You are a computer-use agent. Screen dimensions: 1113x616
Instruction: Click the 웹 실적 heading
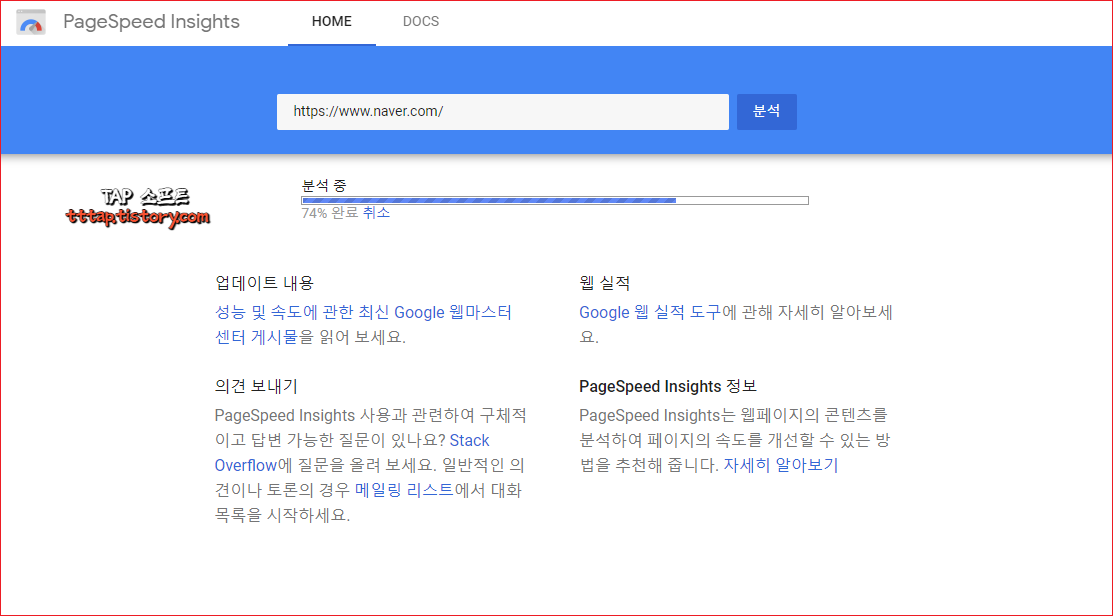[605, 283]
